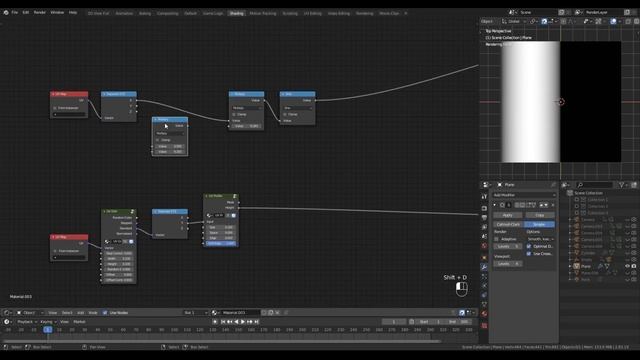
Task: Open the View Layer properties tab
Action: pyautogui.click(x=484, y=227)
